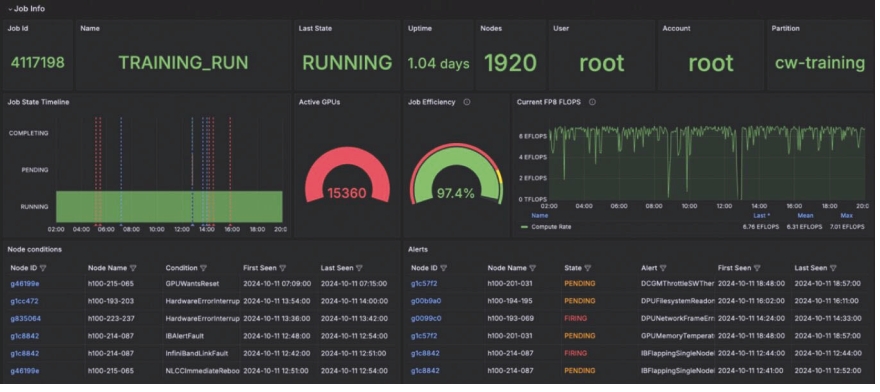Select the IBAlertFault condition cell
The width and height of the screenshot is (880, 392).
(x=185, y=336)
